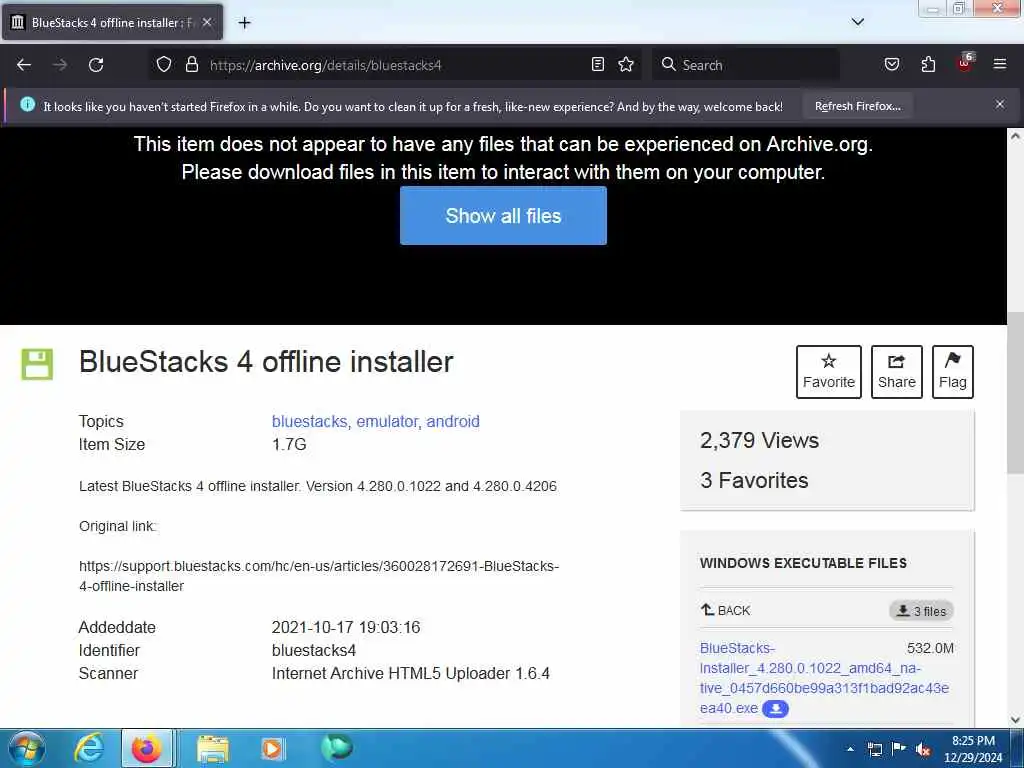
Task: Click the 2,379 Views text
Action: pos(759,440)
